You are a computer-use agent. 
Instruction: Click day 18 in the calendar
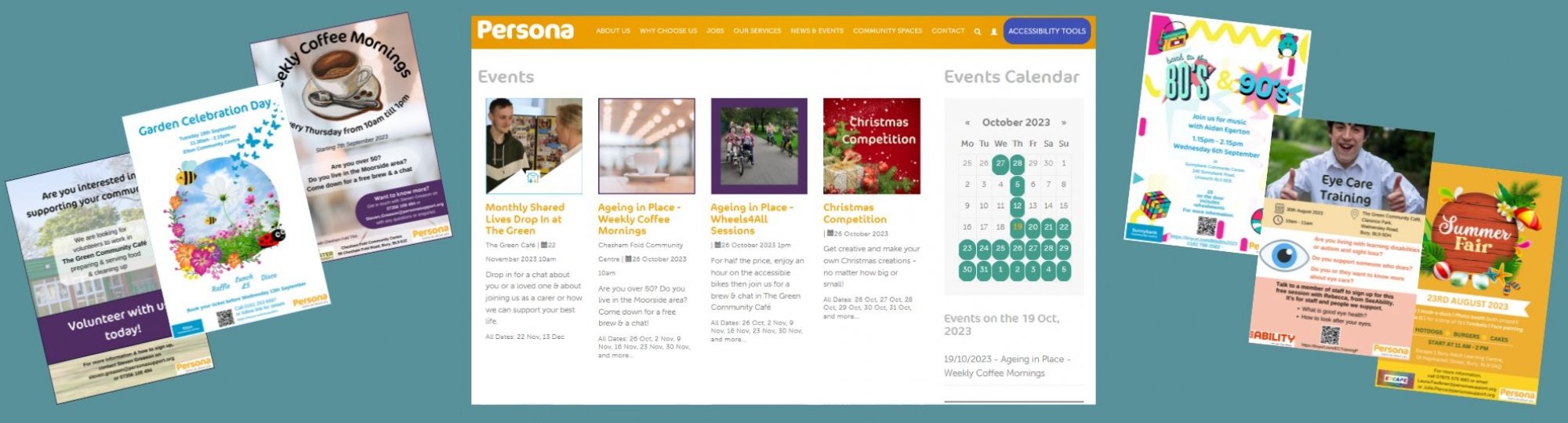click(x=1000, y=228)
